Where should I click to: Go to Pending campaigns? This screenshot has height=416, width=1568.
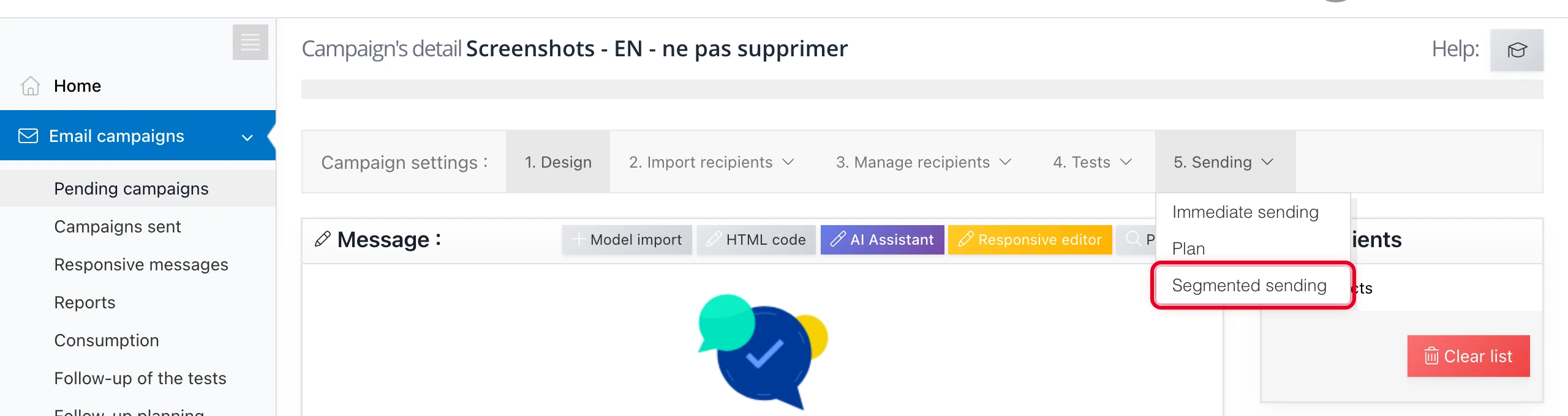(x=132, y=188)
